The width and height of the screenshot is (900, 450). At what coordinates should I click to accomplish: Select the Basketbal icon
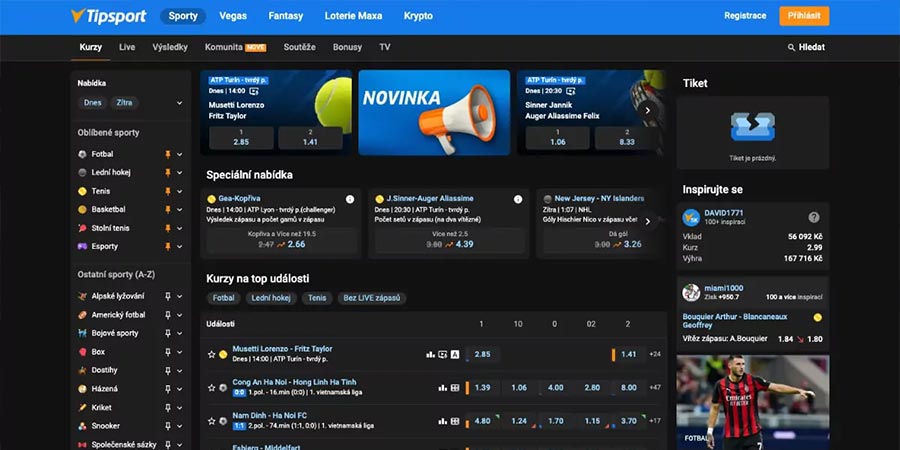[83, 210]
